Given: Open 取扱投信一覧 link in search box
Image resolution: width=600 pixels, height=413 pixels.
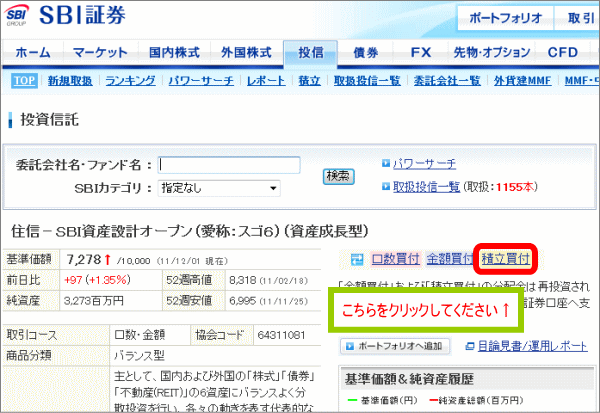Looking at the screenshot, I should click(426, 187).
